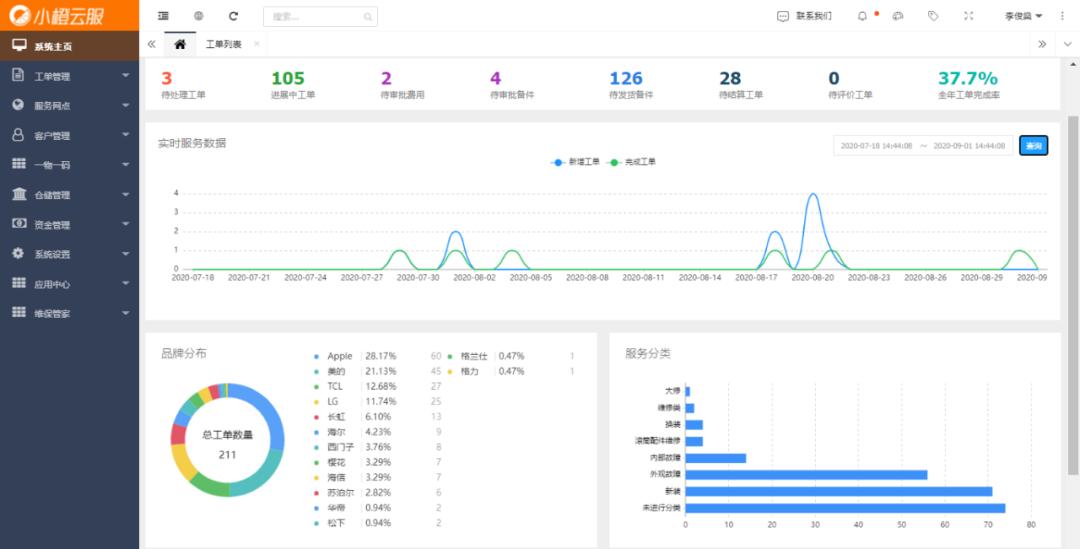The width and height of the screenshot is (1080, 549).
Task: Open the user account dropdown
Action: [1024, 16]
